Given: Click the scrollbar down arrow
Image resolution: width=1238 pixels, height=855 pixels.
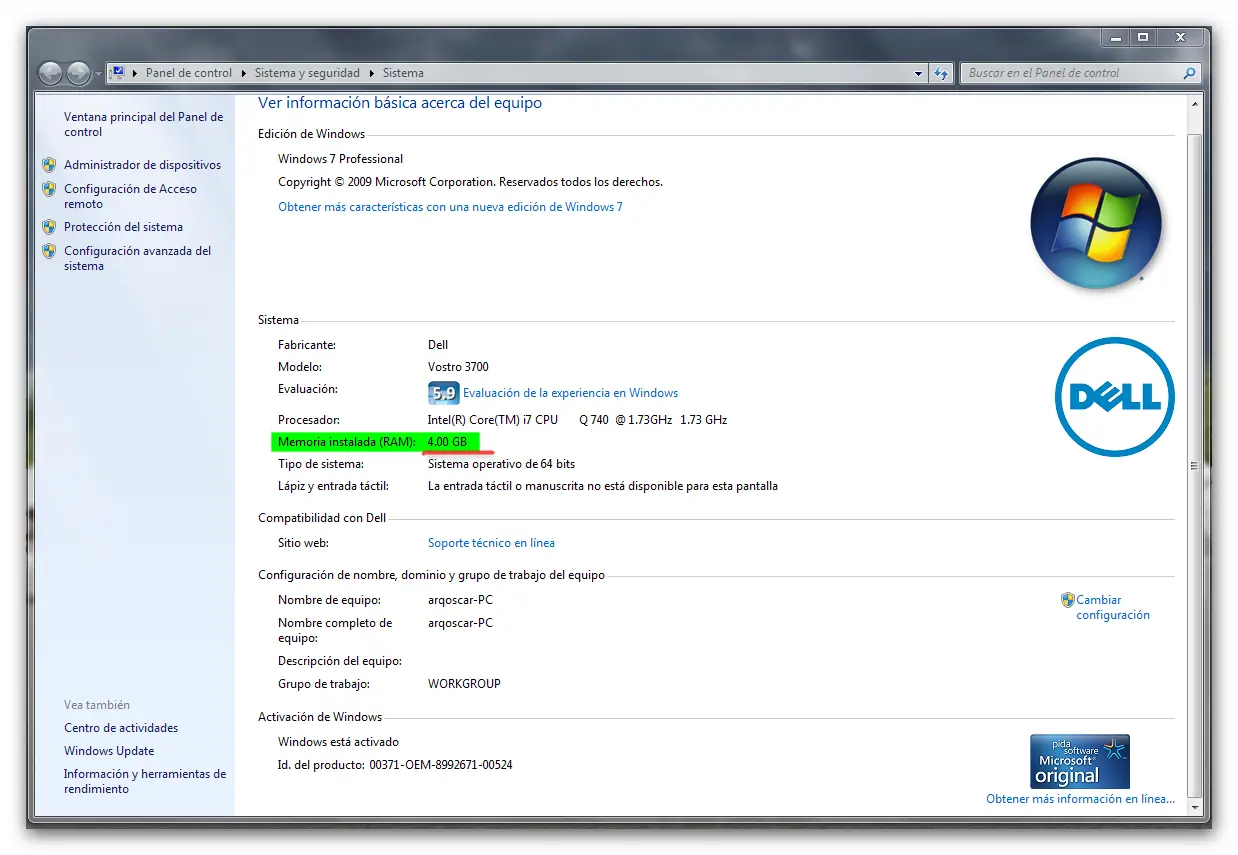Looking at the screenshot, I should coord(1193,805).
